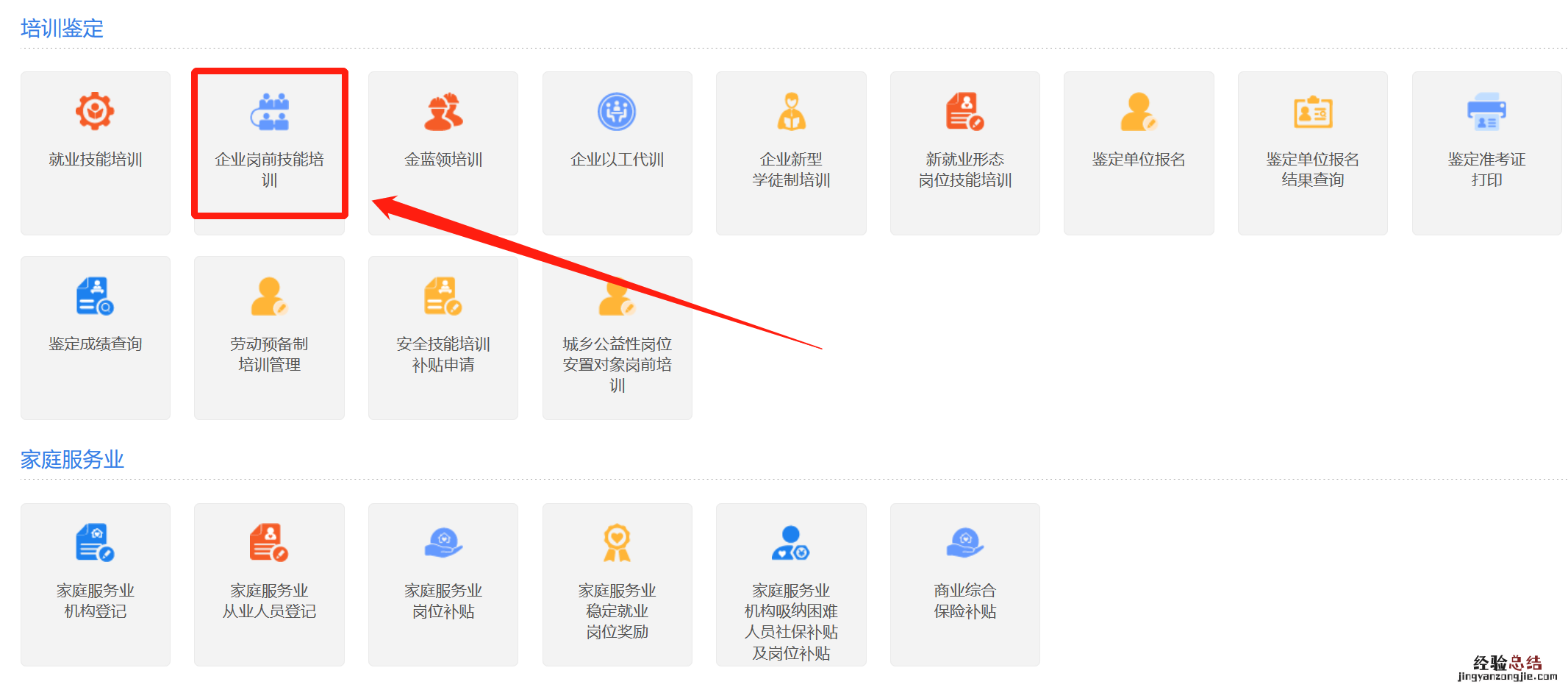Click the 家庭服务业 section heading
This screenshot has width=1568, height=690.
point(72,460)
